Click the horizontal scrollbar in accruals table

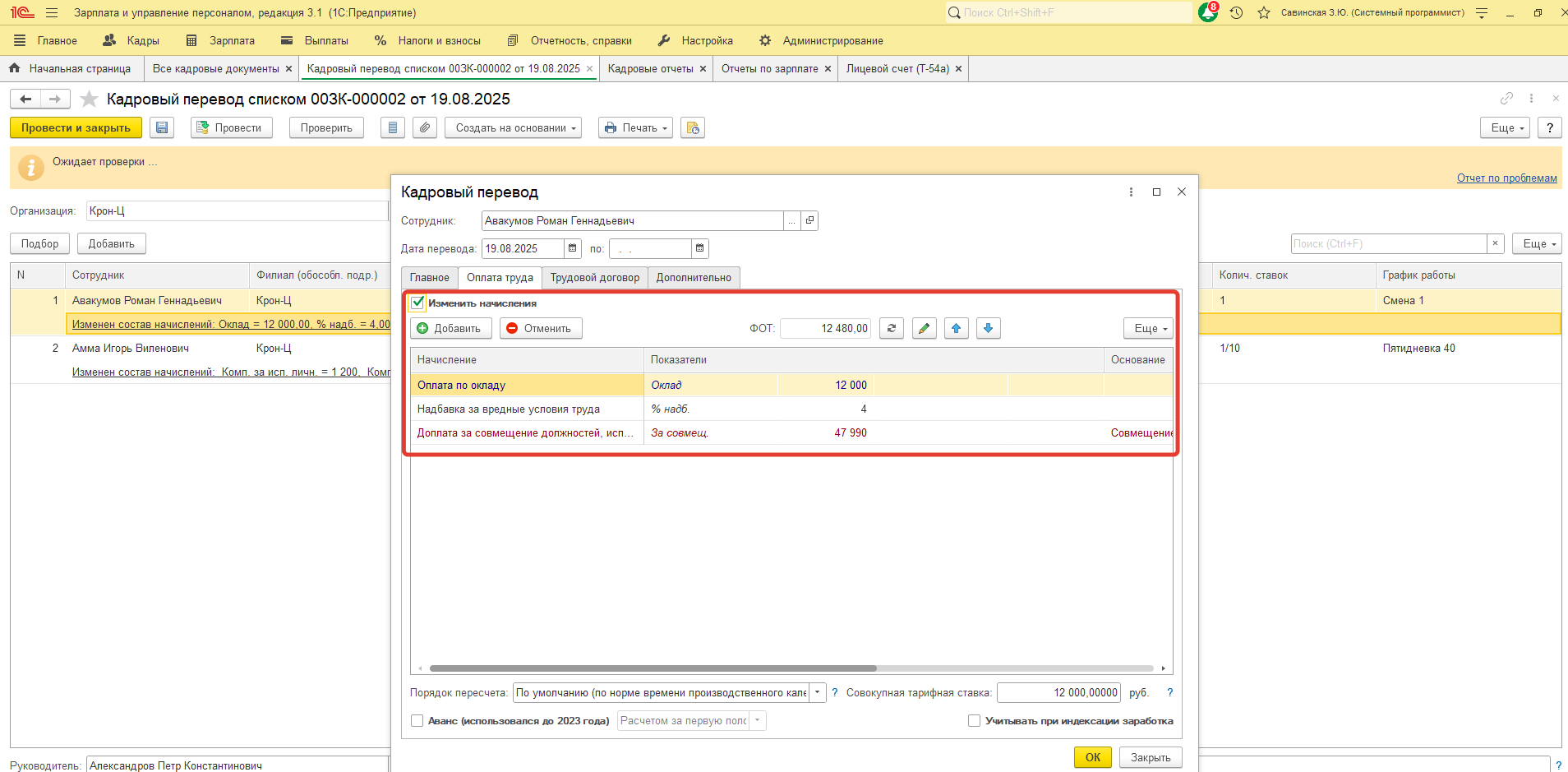653,668
